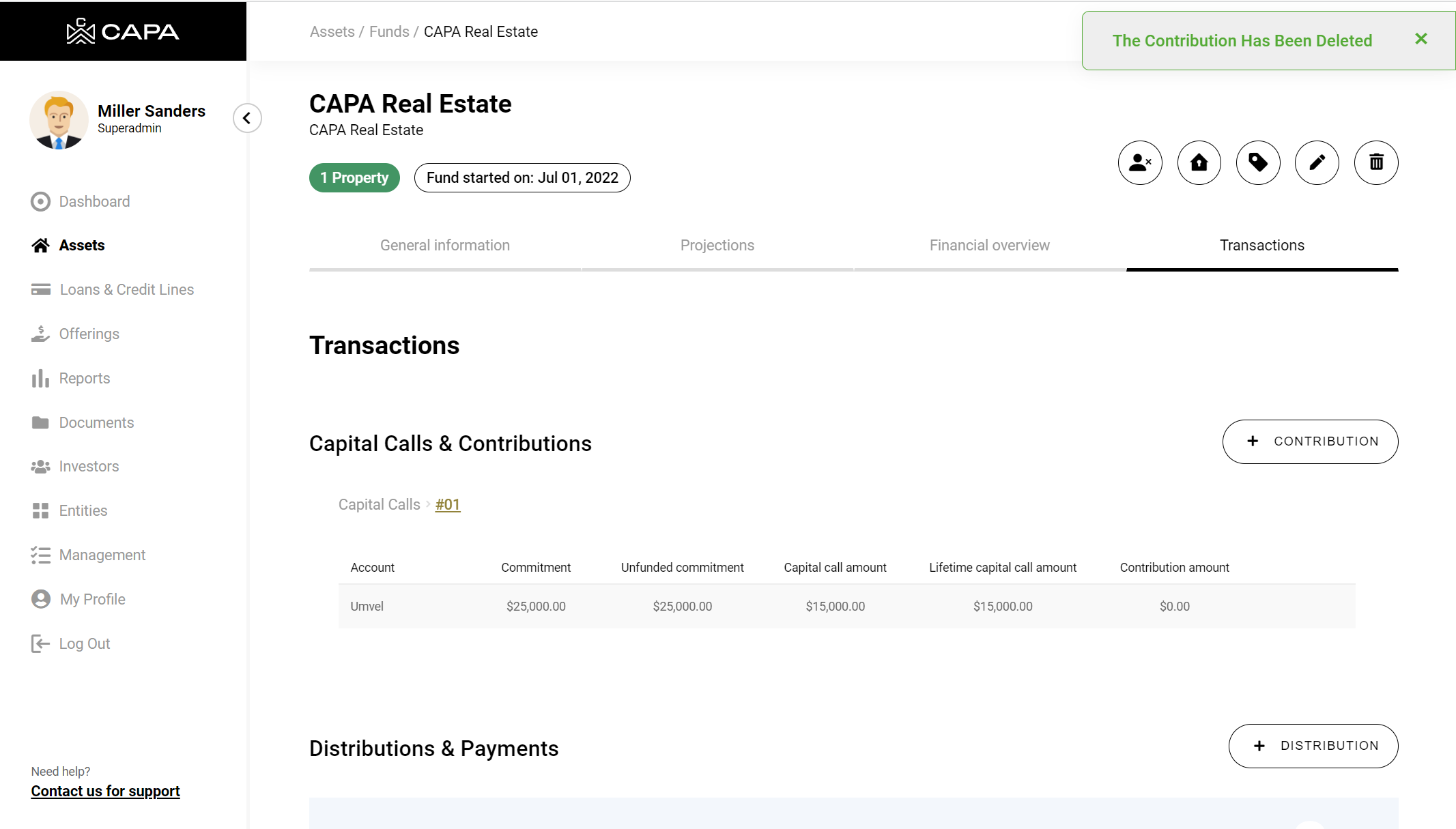Click the remove user icon button
The image size is (1456, 829).
tap(1139, 162)
